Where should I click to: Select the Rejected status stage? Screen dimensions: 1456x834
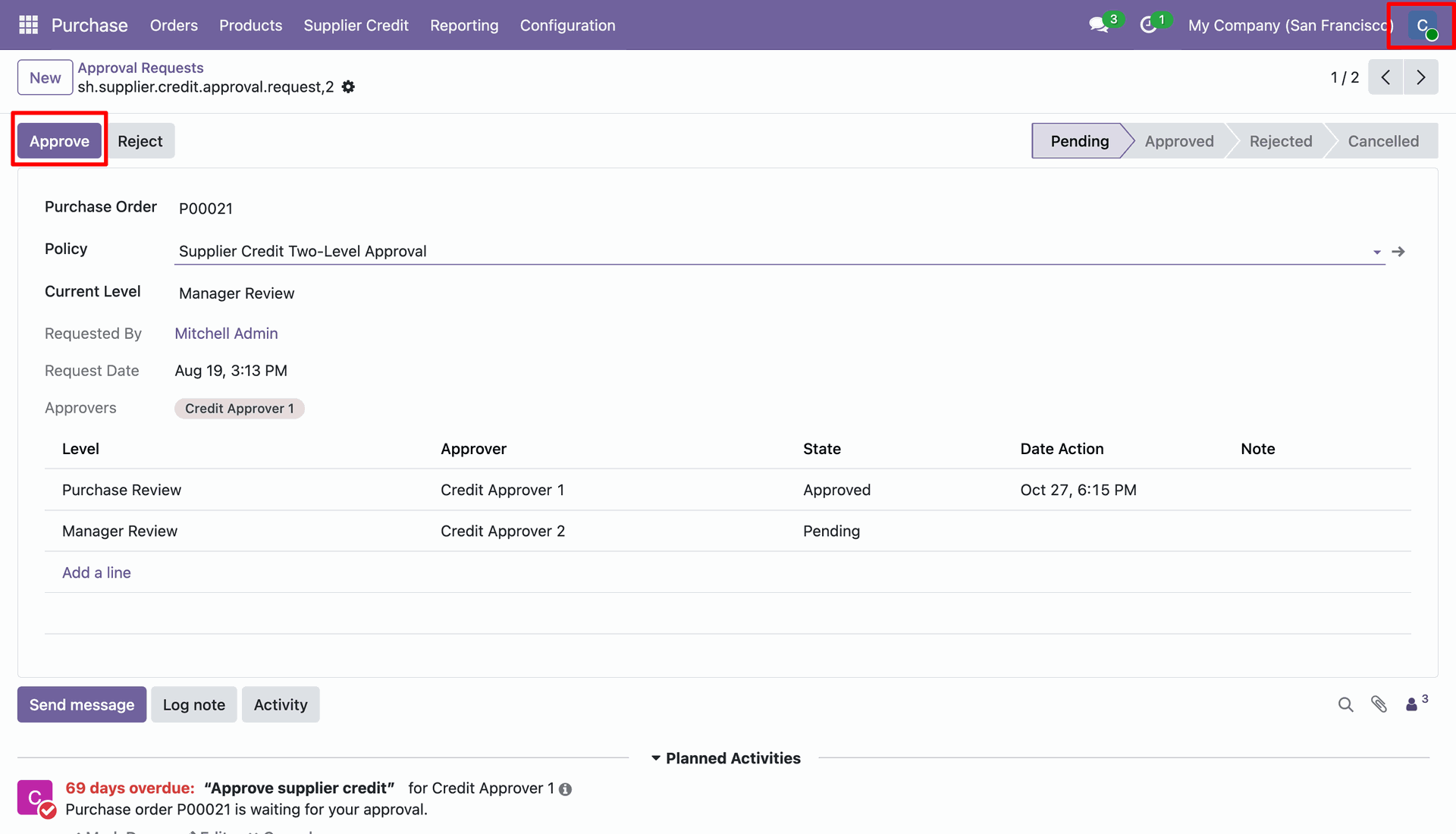click(1281, 141)
